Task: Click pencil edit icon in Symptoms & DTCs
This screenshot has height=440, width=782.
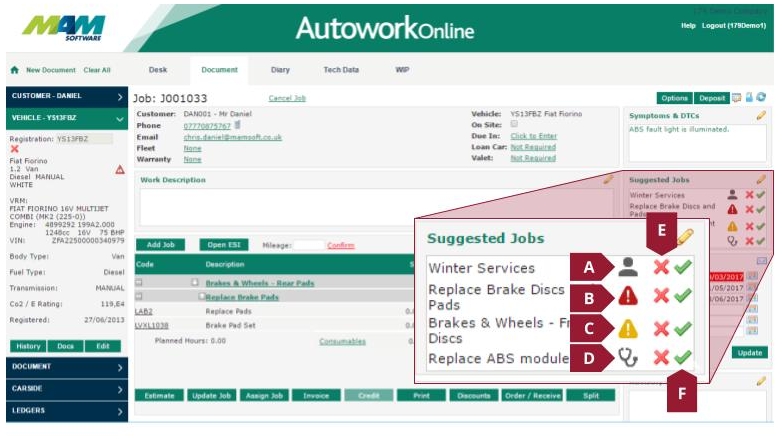Action: point(761,115)
